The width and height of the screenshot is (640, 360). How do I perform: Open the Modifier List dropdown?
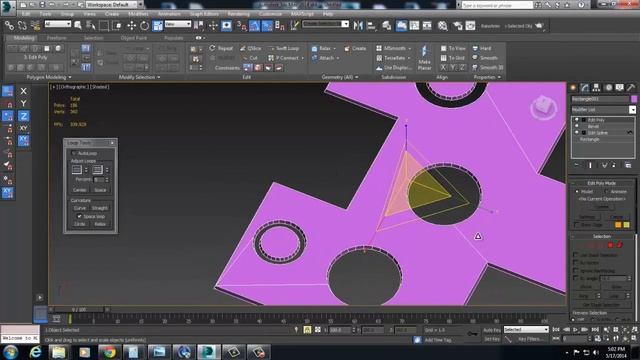point(632,110)
